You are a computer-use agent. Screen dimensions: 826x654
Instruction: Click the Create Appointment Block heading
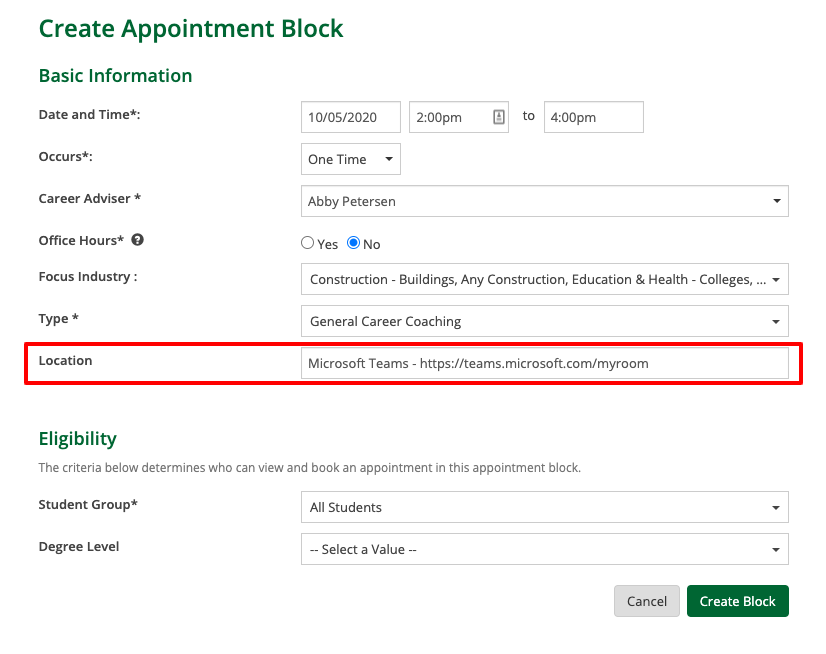191,29
